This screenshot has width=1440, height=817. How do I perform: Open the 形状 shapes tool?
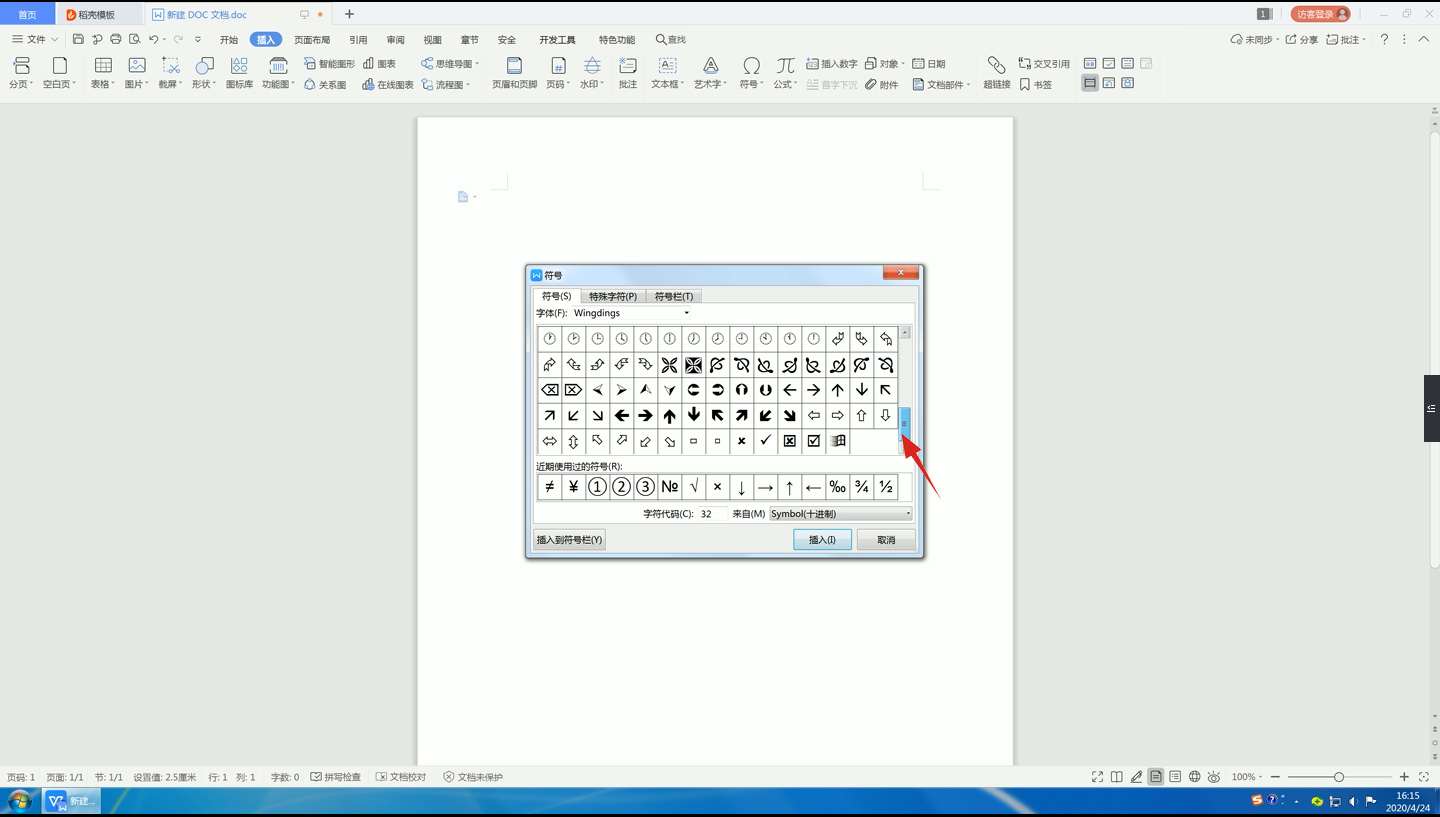point(204,73)
